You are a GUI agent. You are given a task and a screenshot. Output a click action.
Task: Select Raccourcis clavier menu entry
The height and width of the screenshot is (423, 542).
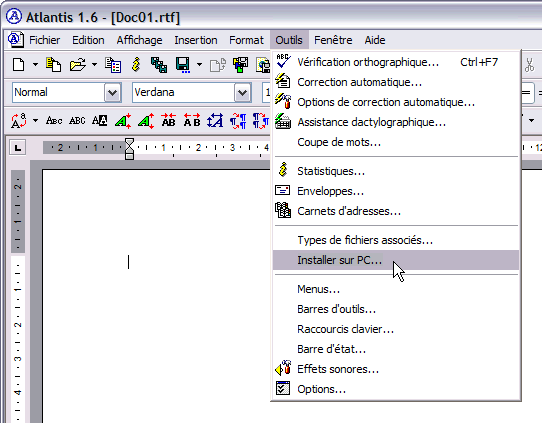396,329
